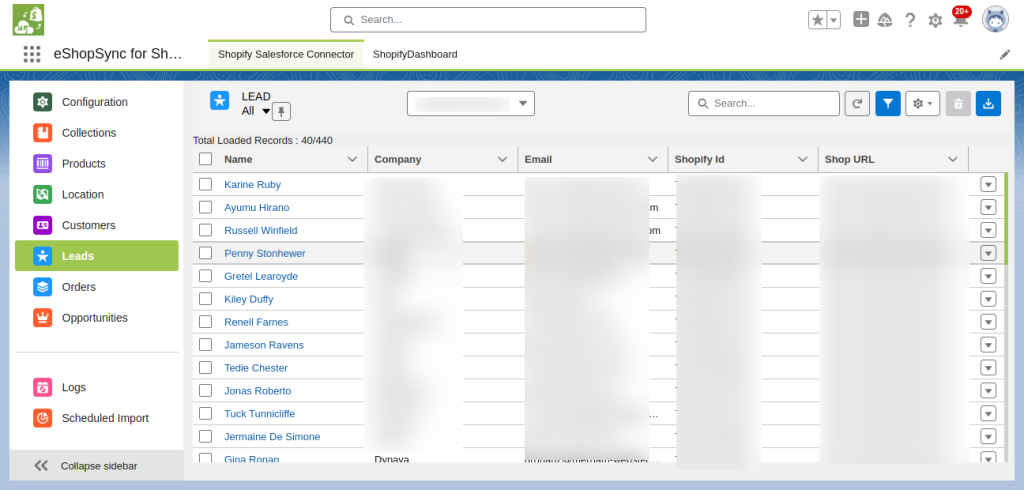Open the Name column header menu

click(x=353, y=159)
